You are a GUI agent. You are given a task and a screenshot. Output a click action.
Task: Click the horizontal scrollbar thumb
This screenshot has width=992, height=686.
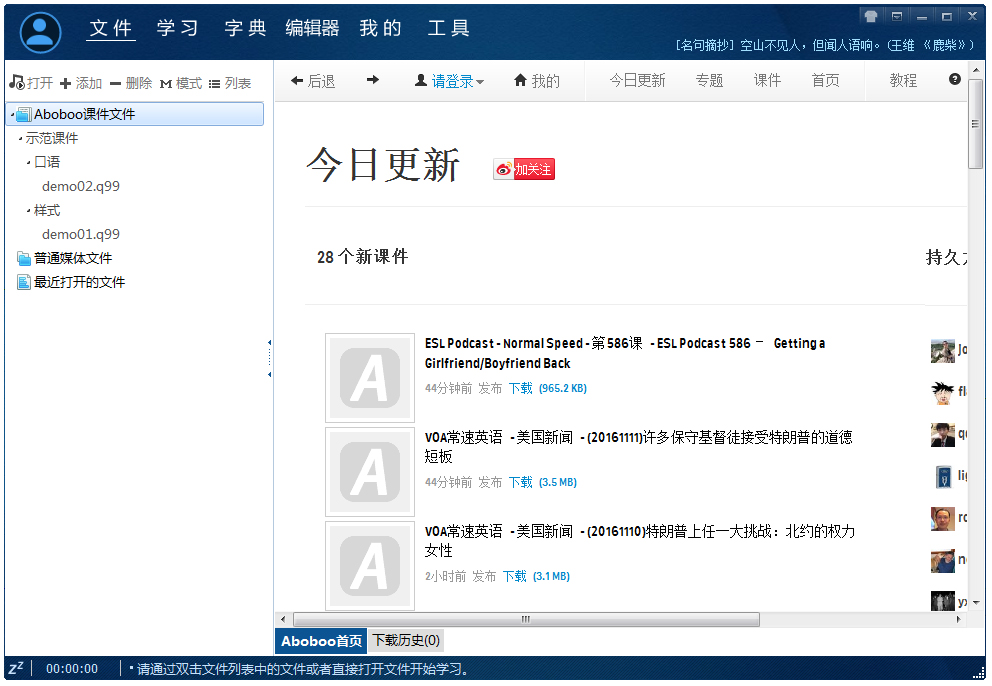point(526,620)
